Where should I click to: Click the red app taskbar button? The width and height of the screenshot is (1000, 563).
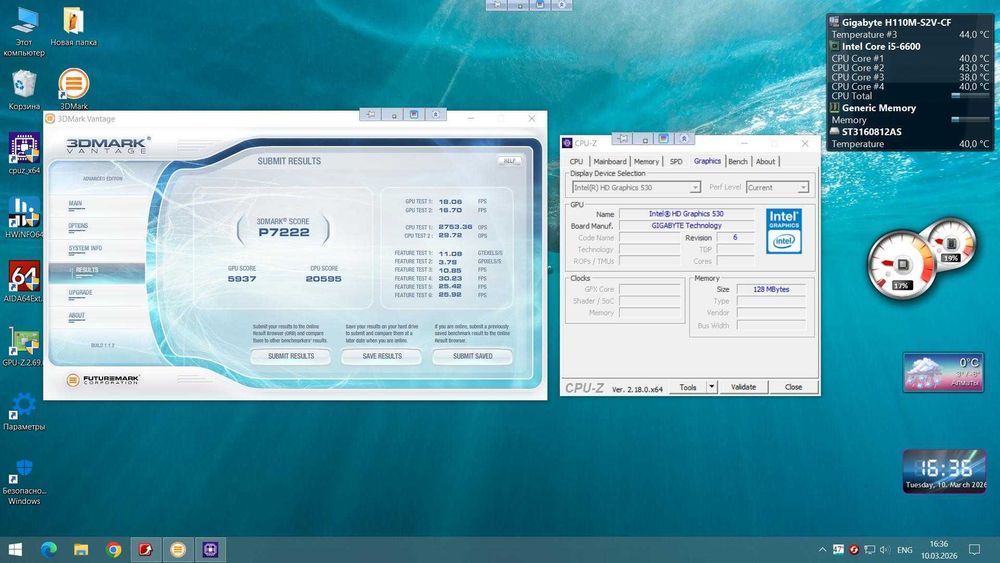145,550
